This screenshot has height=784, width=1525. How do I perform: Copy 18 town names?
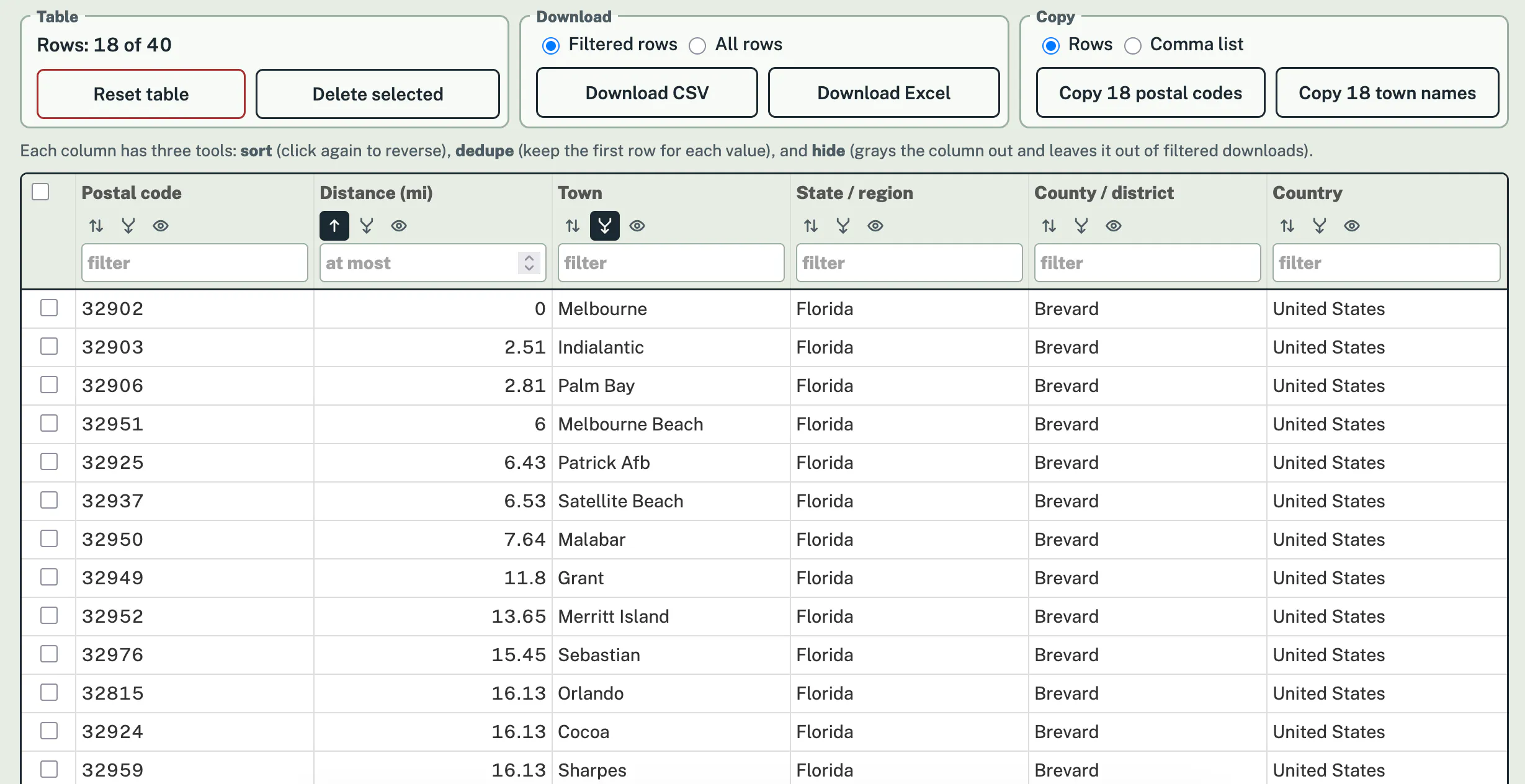(1387, 92)
